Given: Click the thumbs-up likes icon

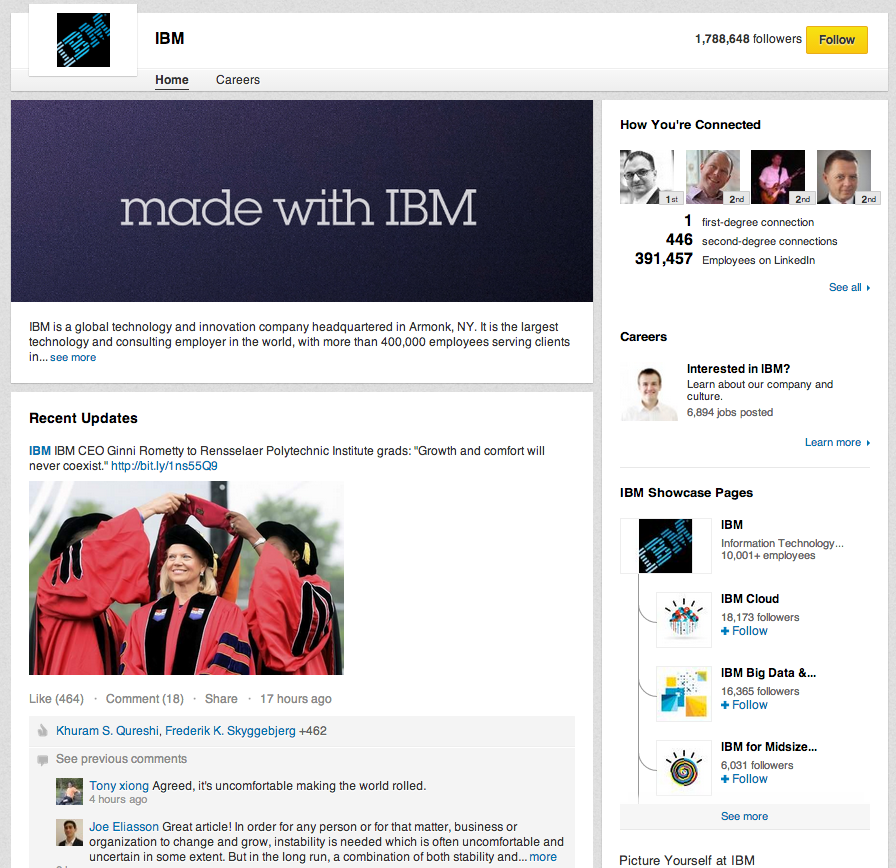Looking at the screenshot, I should [x=42, y=731].
